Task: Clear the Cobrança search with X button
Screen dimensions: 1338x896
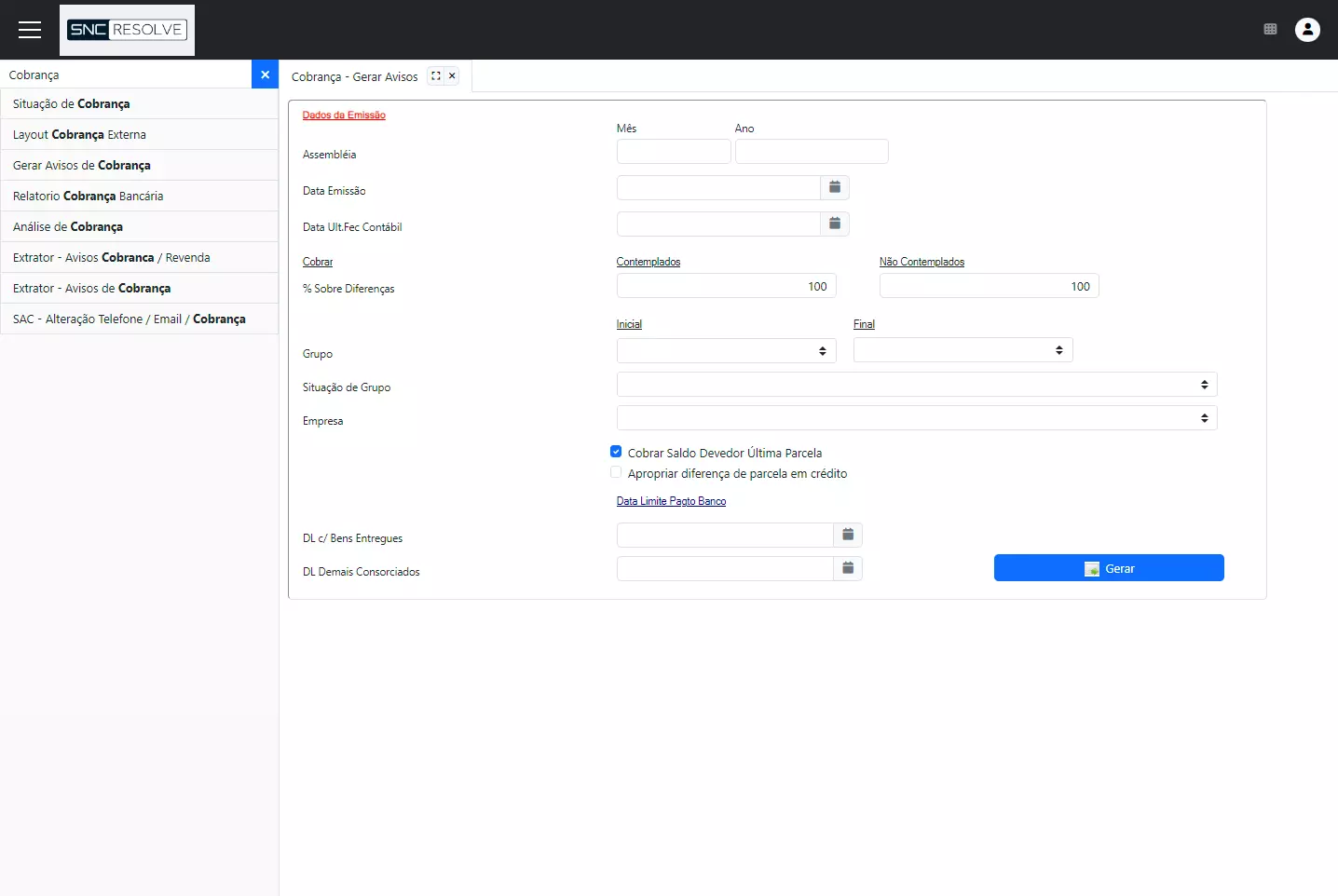Action: click(265, 75)
